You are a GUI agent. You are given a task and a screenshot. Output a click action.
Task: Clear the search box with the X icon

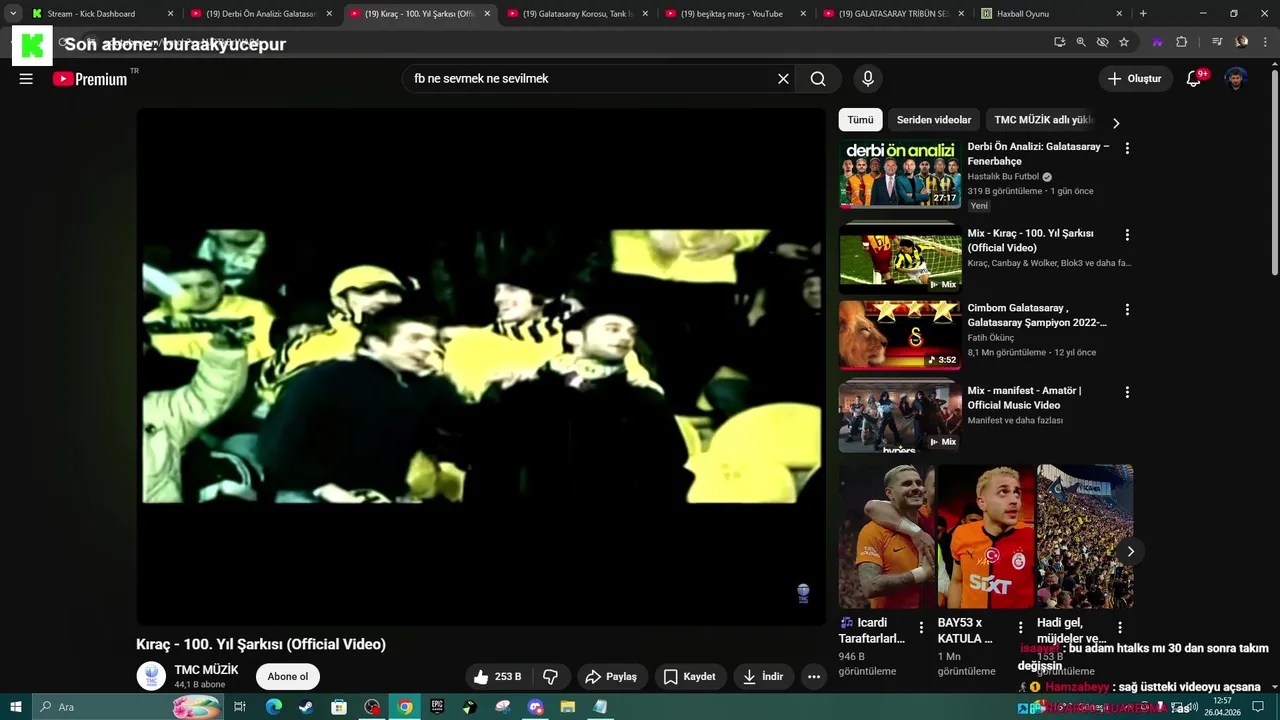783,79
